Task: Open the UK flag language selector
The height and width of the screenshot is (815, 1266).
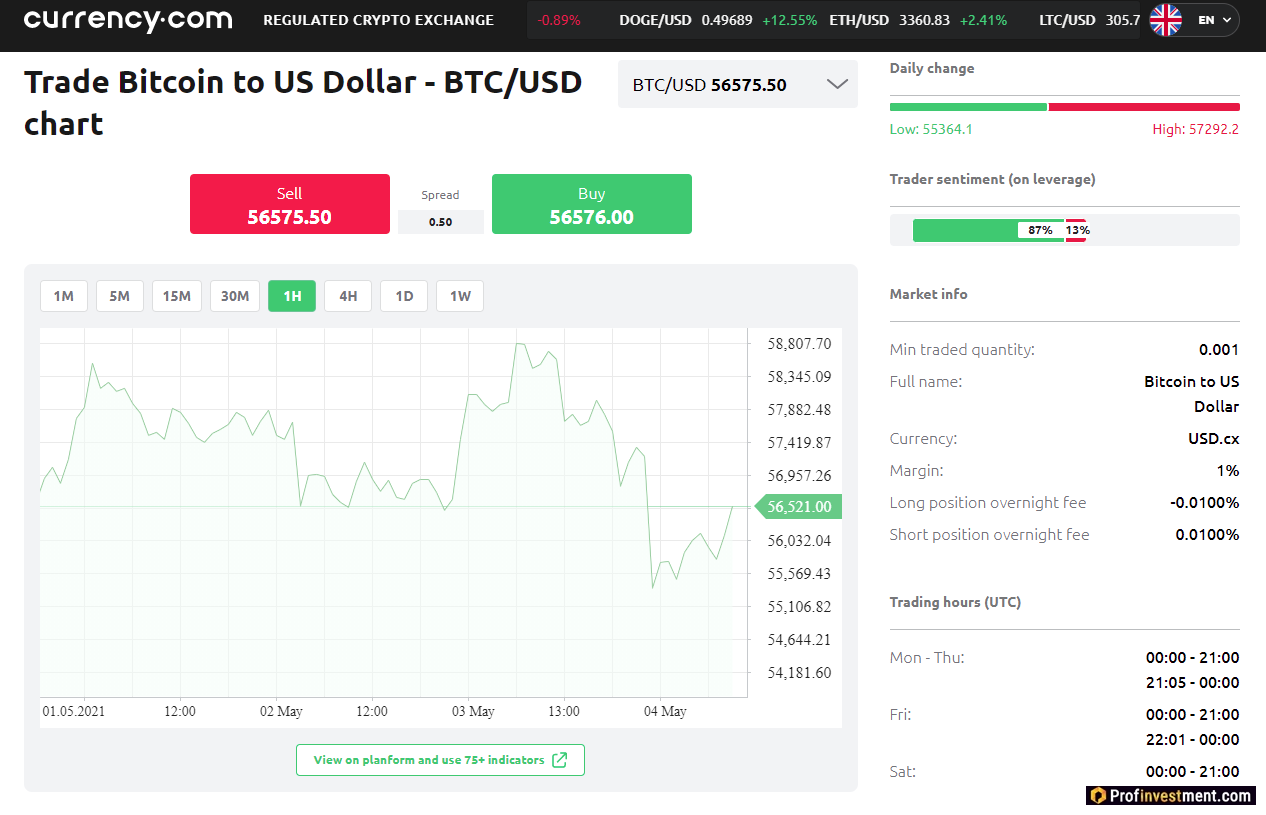Action: [x=1165, y=19]
